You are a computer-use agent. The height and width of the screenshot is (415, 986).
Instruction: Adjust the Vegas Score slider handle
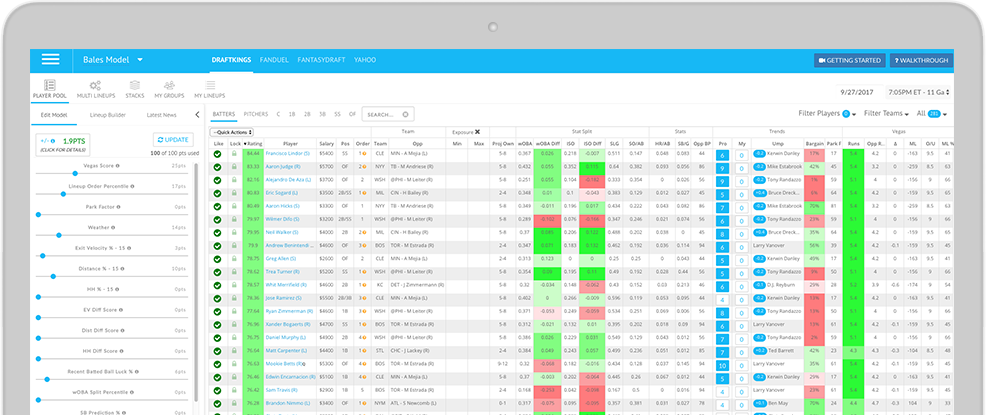75,173
